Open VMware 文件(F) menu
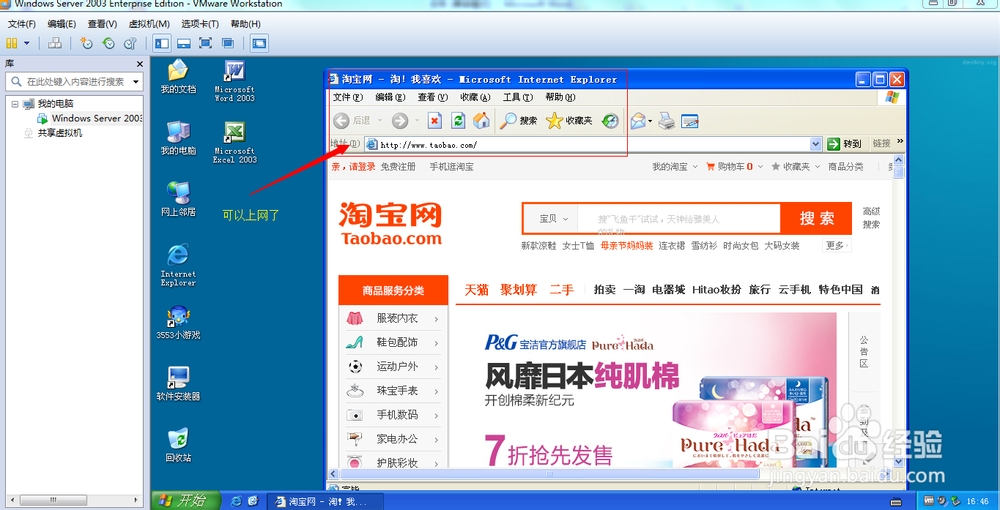This screenshot has height=510, width=1000. (22, 24)
